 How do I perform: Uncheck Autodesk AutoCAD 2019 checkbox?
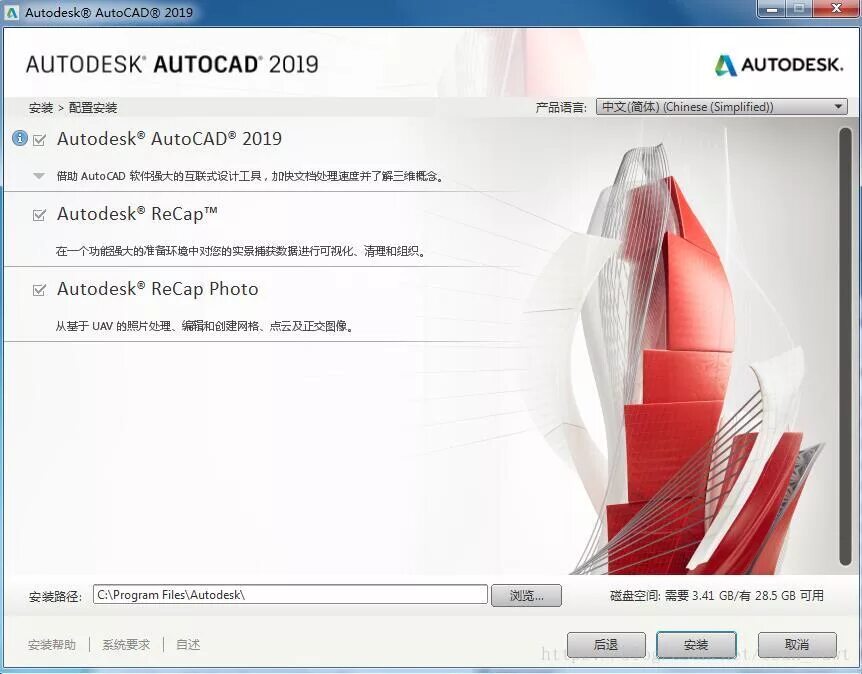[x=39, y=140]
